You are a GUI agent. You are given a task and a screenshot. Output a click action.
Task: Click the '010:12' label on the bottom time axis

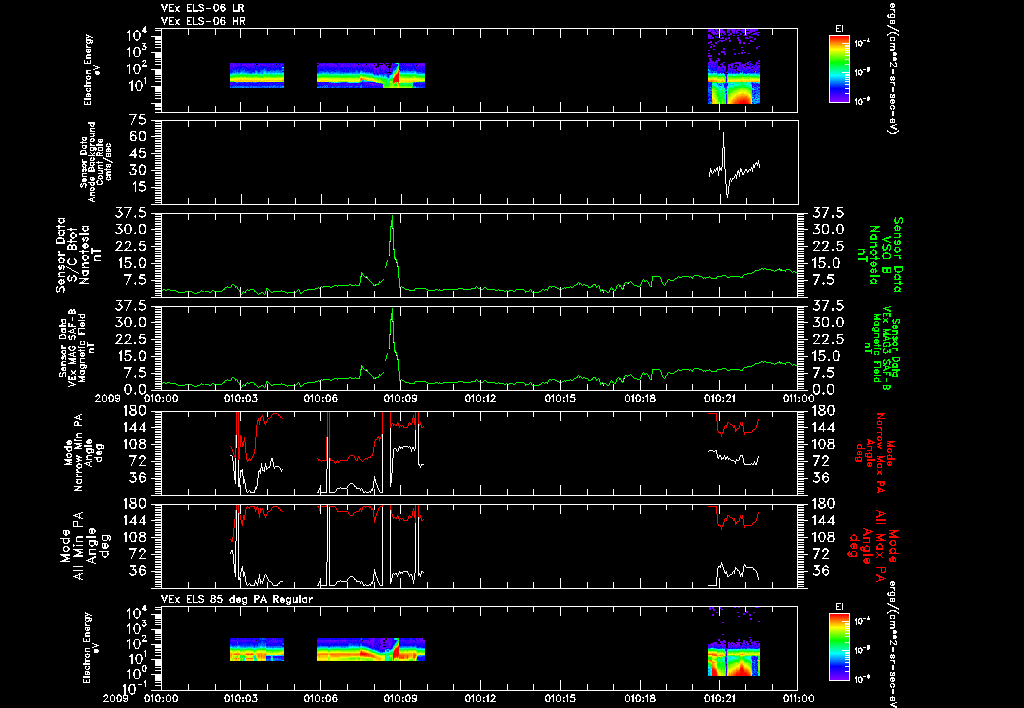[481, 698]
